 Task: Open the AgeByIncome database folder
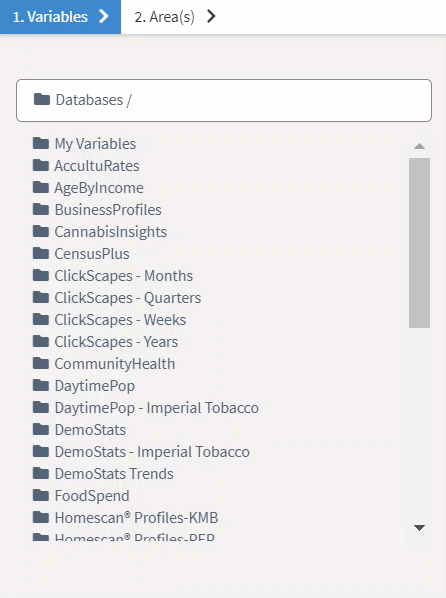point(99,188)
